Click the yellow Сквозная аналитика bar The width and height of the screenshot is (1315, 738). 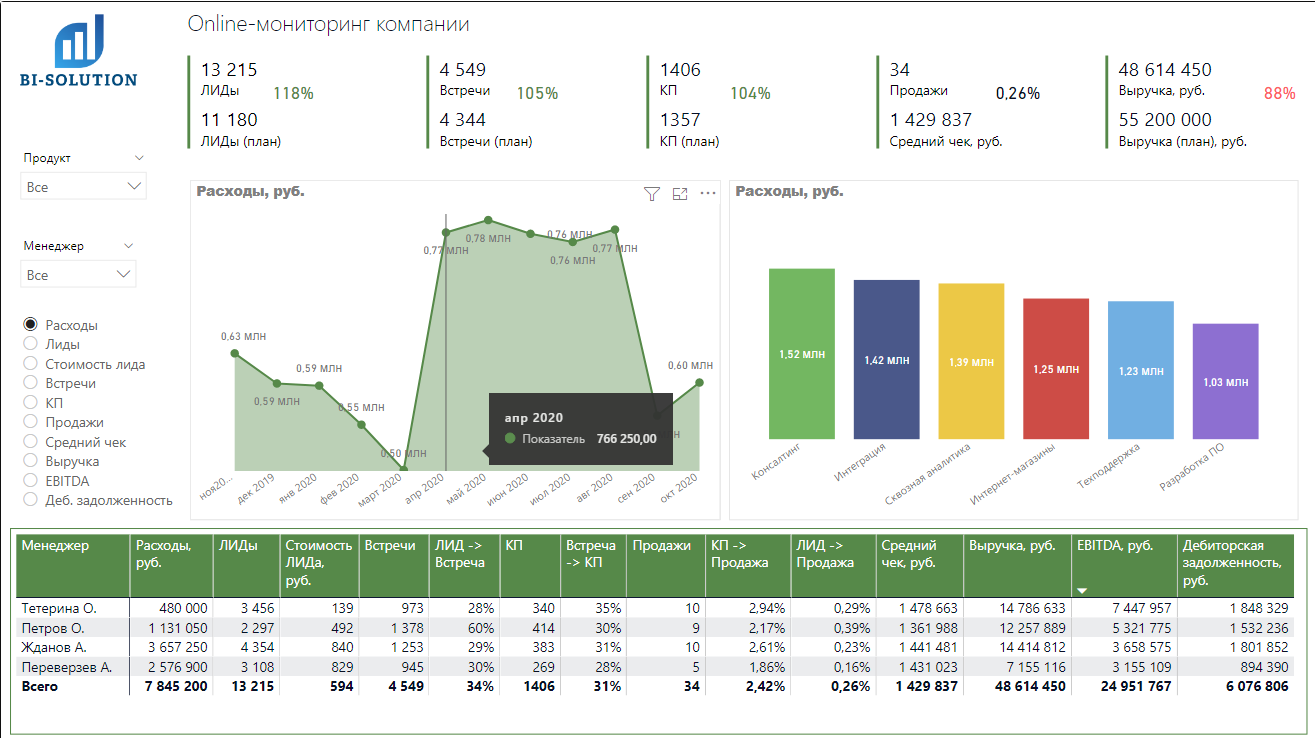coord(971,361)
